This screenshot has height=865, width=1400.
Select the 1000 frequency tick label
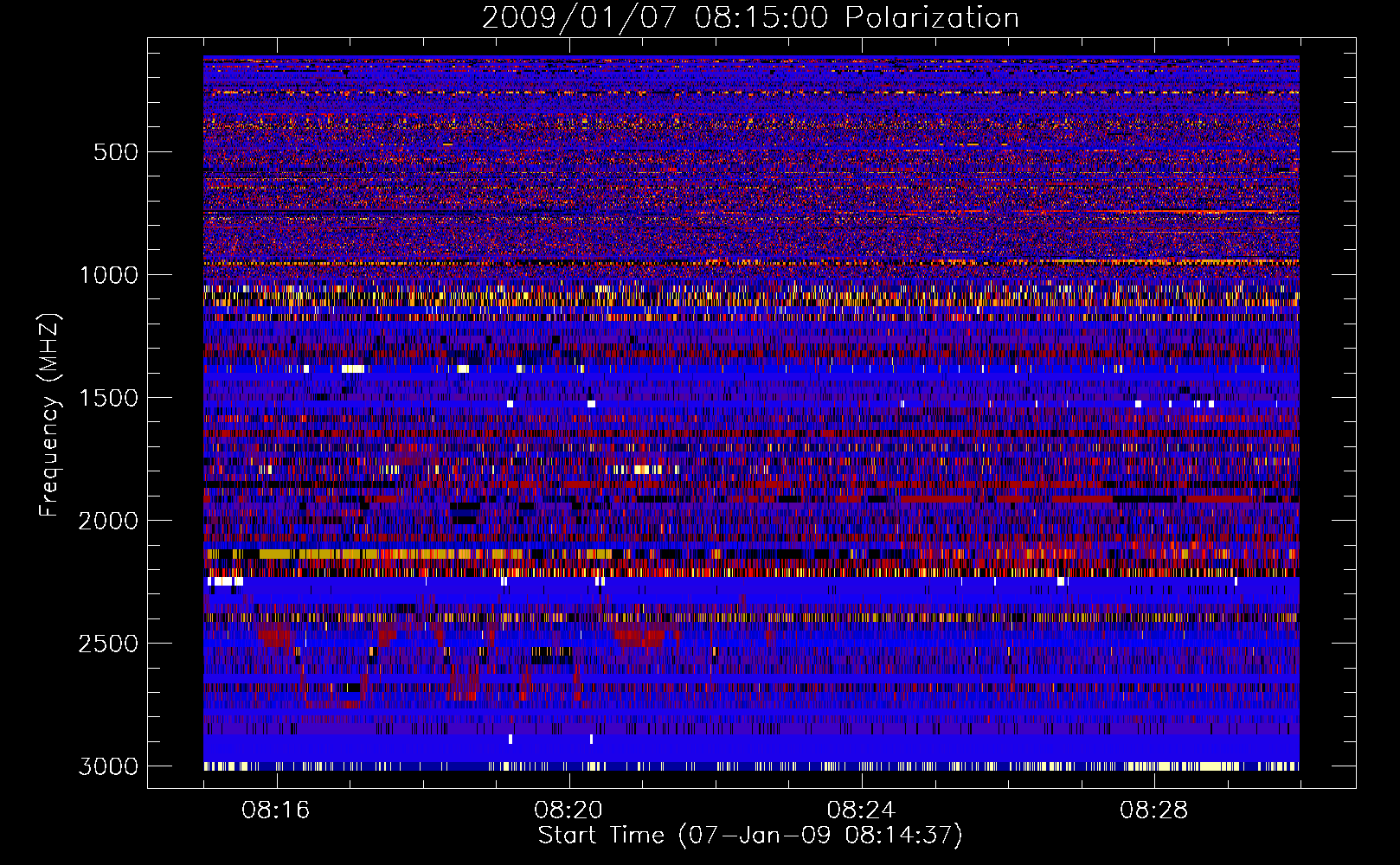[109, 275]
